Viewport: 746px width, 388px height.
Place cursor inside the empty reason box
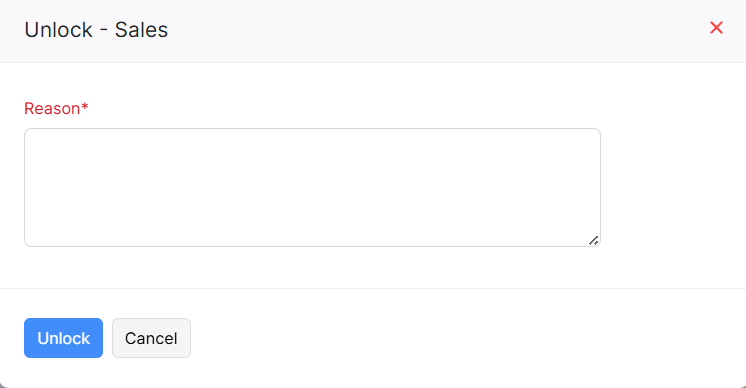[x=313, y=187]
